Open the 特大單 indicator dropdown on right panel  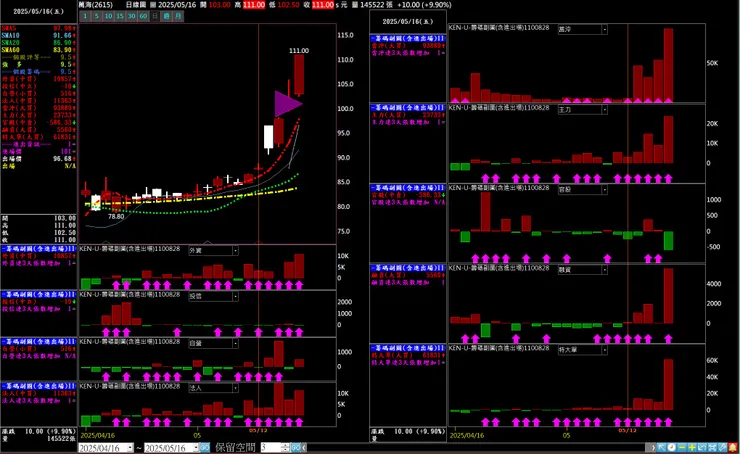[604, 350]
